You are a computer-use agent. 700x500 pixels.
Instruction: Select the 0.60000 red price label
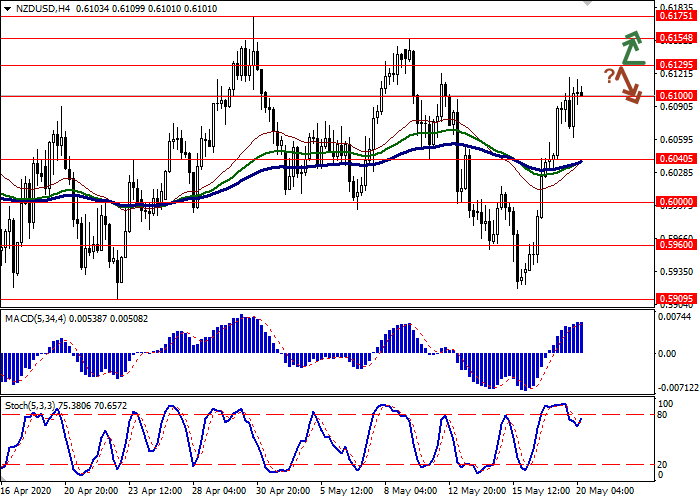point(676,201)
